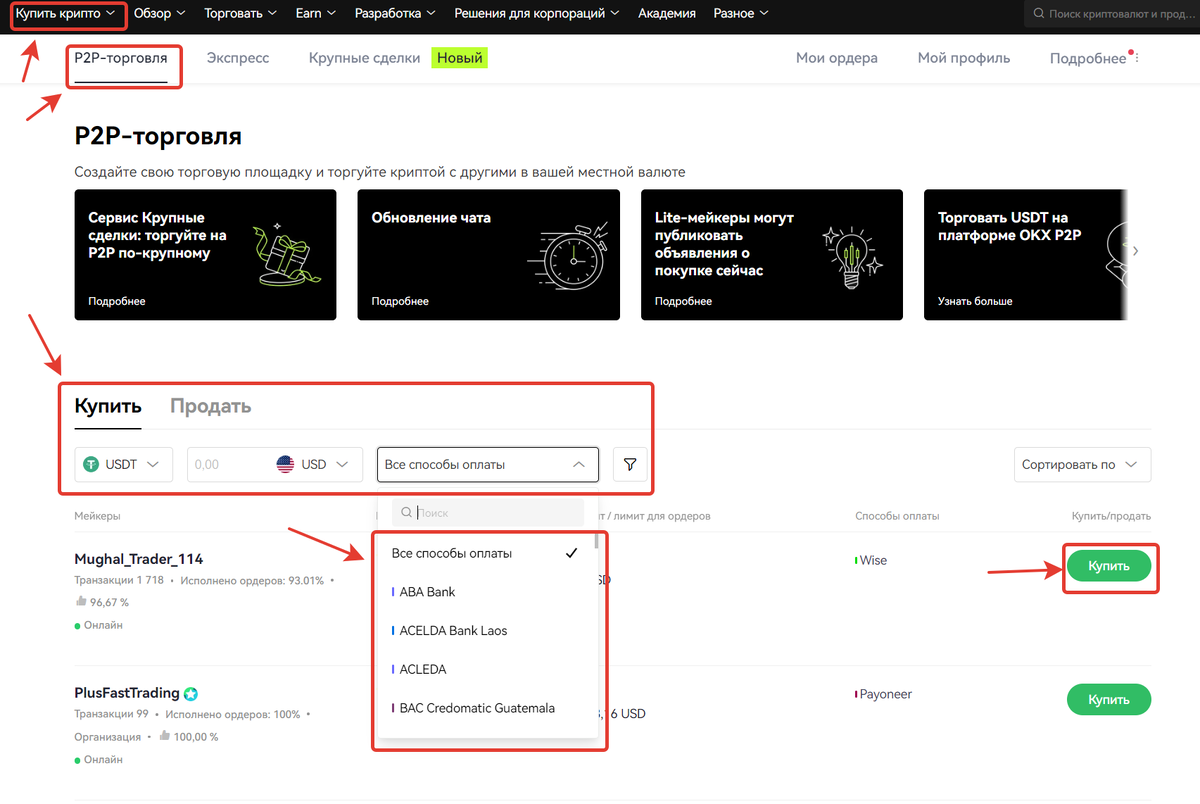Image resolution: width=1200 pixels, height=804 pixels.
Task: Click the Способы оплаты column header
Action: [x=897, y=516]
